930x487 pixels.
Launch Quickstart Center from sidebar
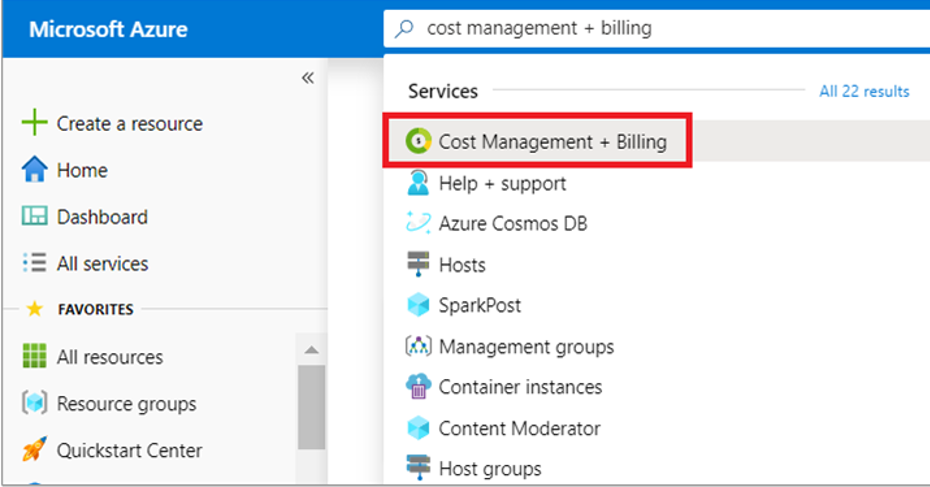click(x=129, y=451)
